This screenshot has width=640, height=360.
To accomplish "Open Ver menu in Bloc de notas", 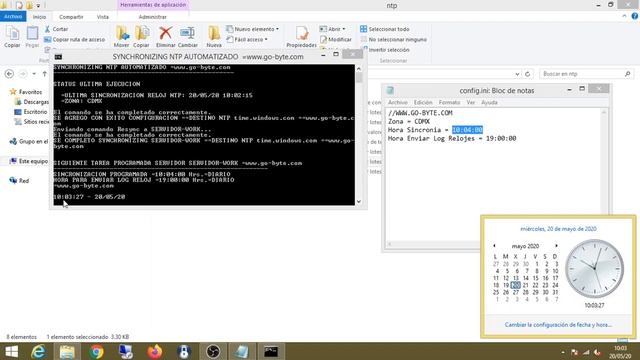I will tap(471, 102).
